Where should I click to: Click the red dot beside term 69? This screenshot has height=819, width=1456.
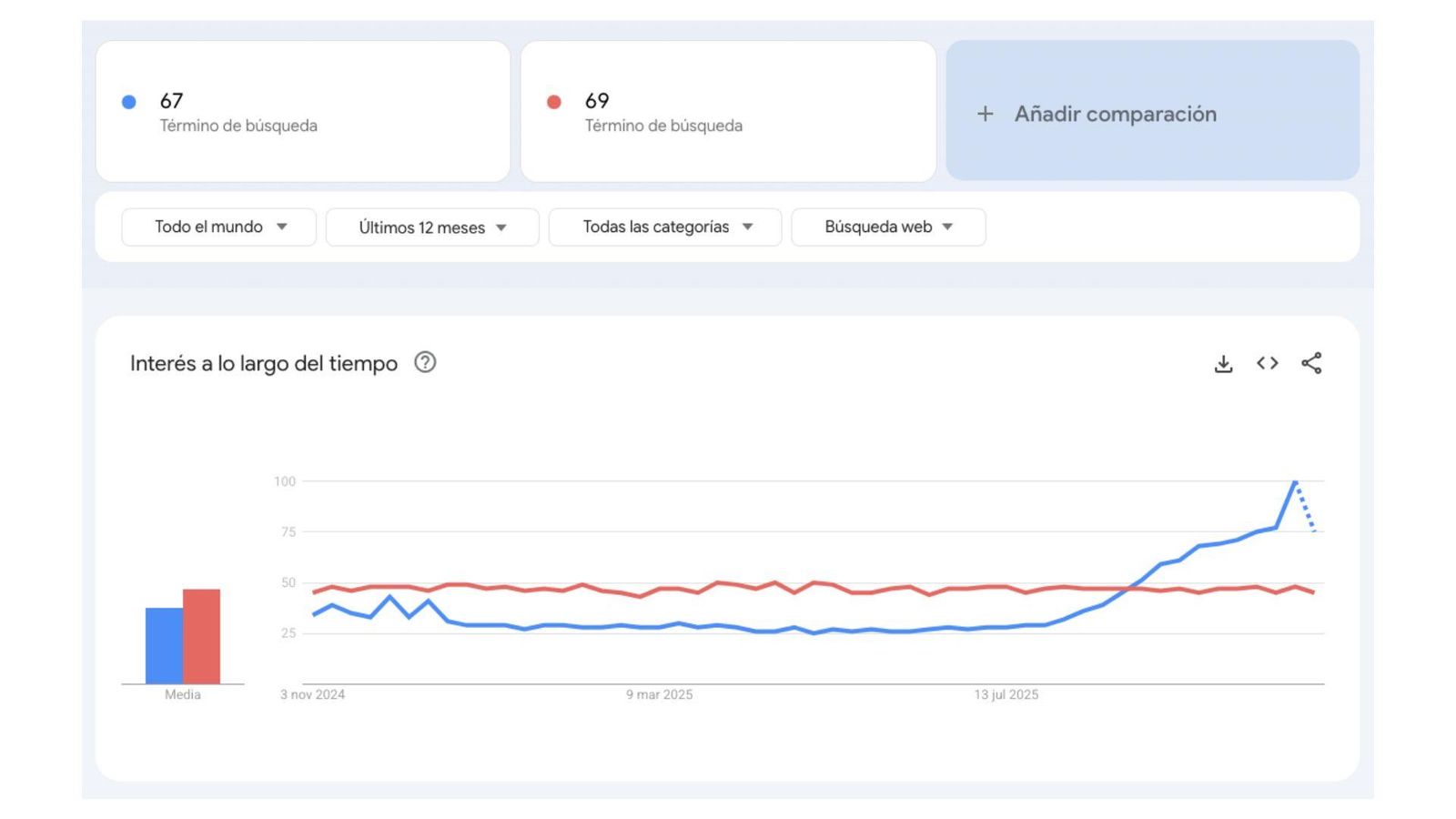tap(555, 101)
